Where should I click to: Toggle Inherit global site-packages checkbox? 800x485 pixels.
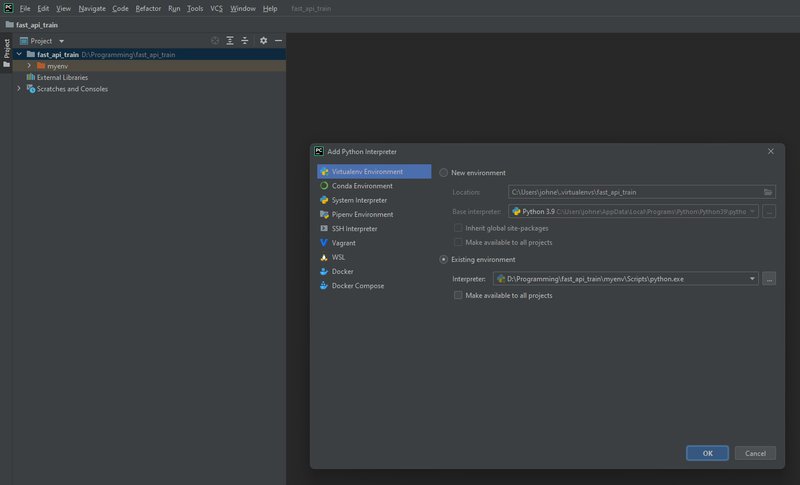pyautogui.click(x=458, y=228)
